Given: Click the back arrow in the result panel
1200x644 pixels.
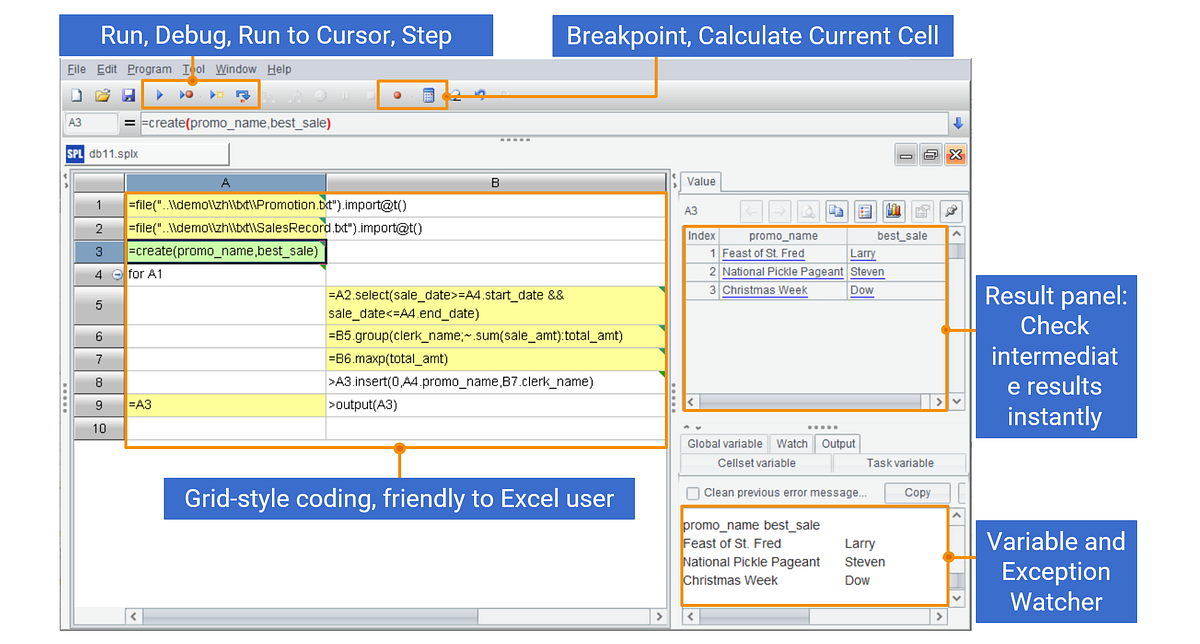Looking at the screenshot, I should (751, 211).
